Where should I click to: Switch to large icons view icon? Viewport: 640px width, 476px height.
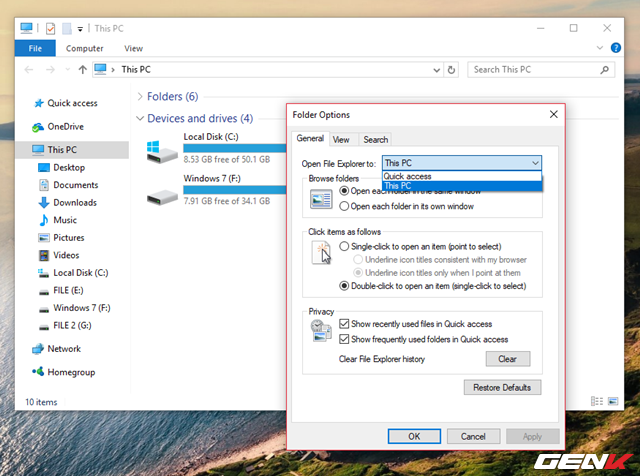(x=613, y=401)
